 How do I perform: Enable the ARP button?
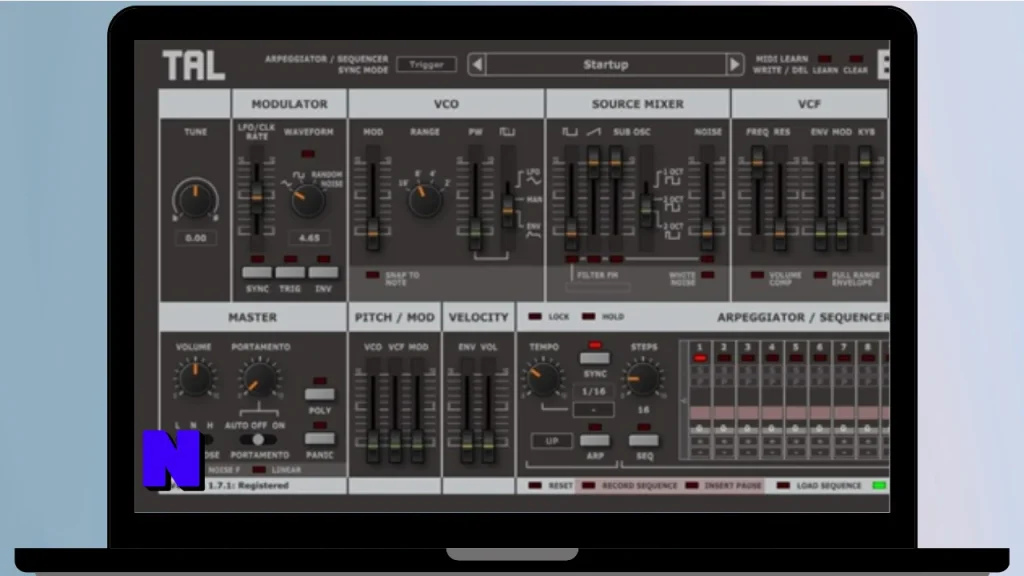[x=594, y=441]
